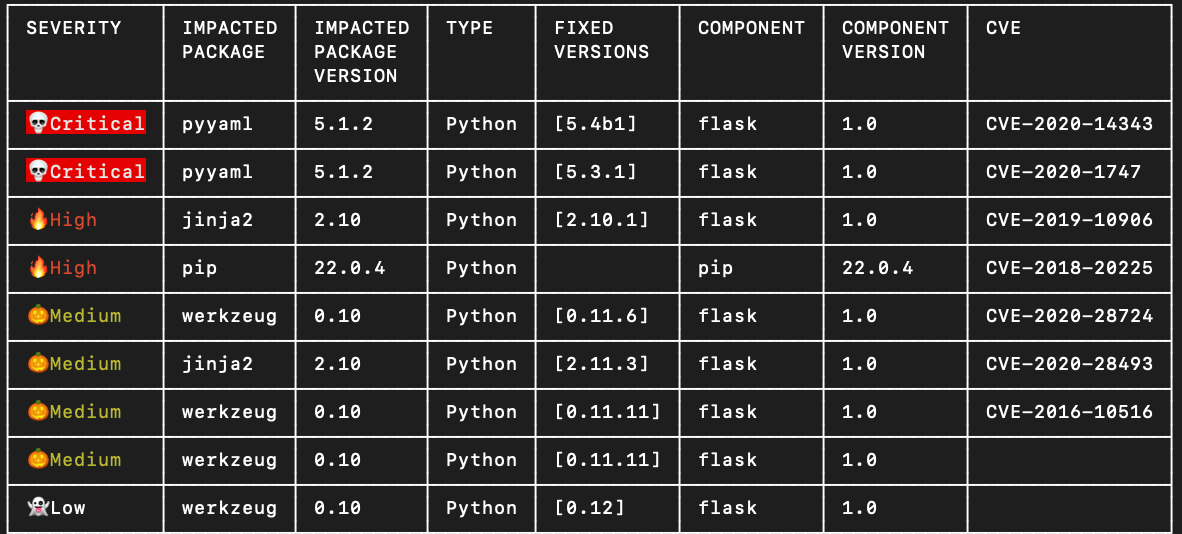Click the fire icon in the jinja2 High row
The height and width of the screenshot is (534, 1182).
[x=38, y=219]
